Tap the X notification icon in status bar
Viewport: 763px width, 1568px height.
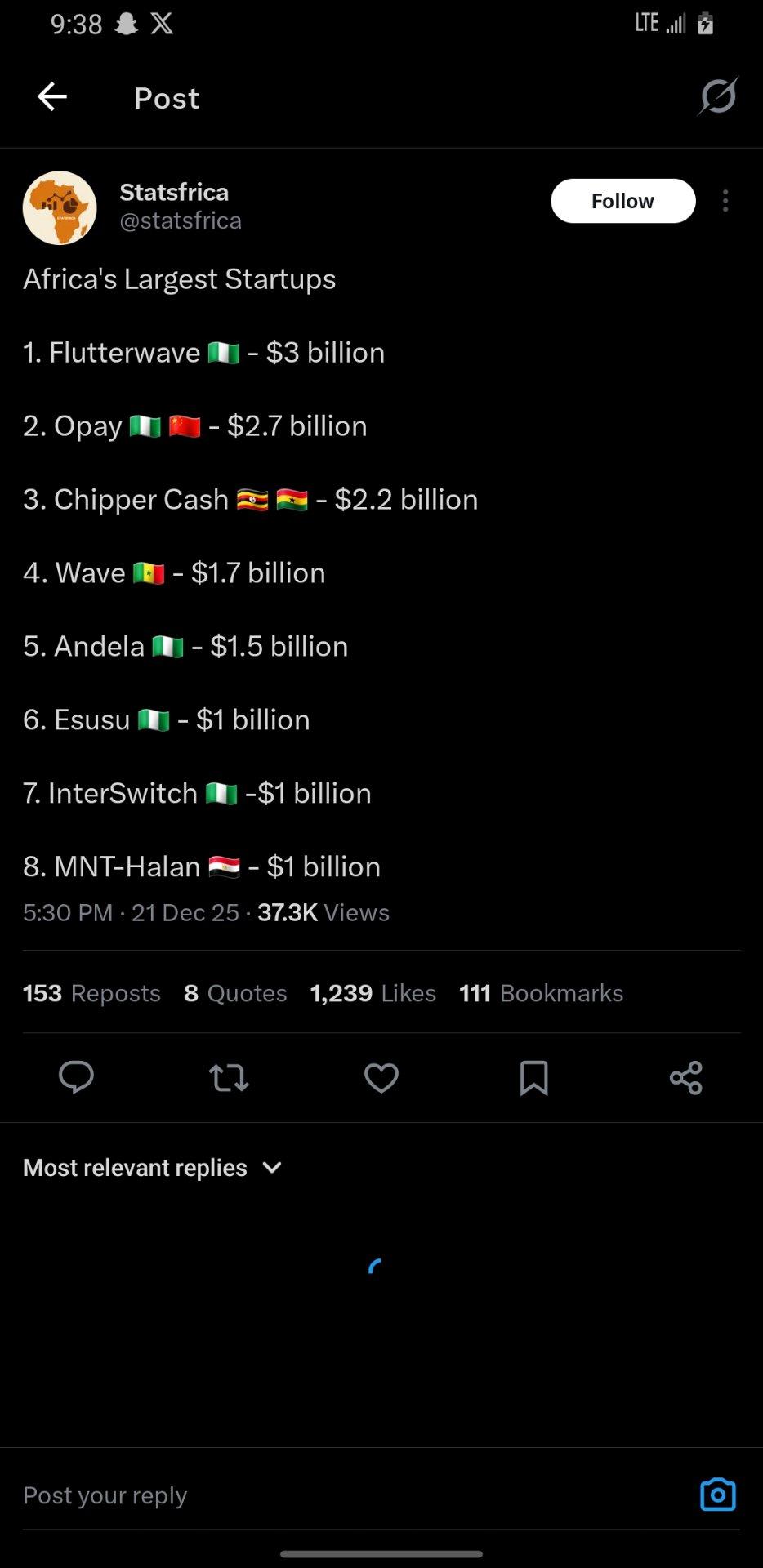click(x=162, y=24)
